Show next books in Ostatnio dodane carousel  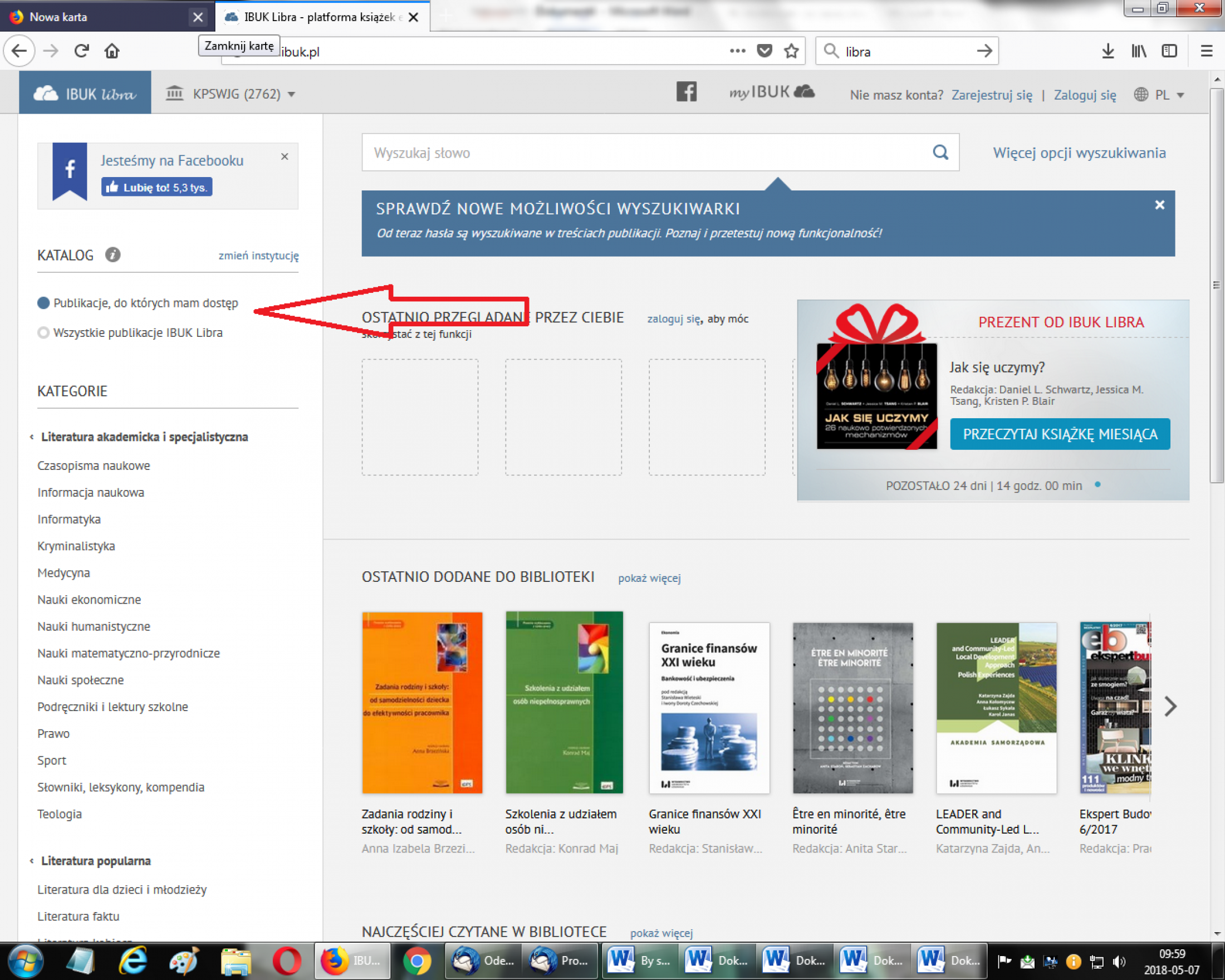[x=1170, y=706]
